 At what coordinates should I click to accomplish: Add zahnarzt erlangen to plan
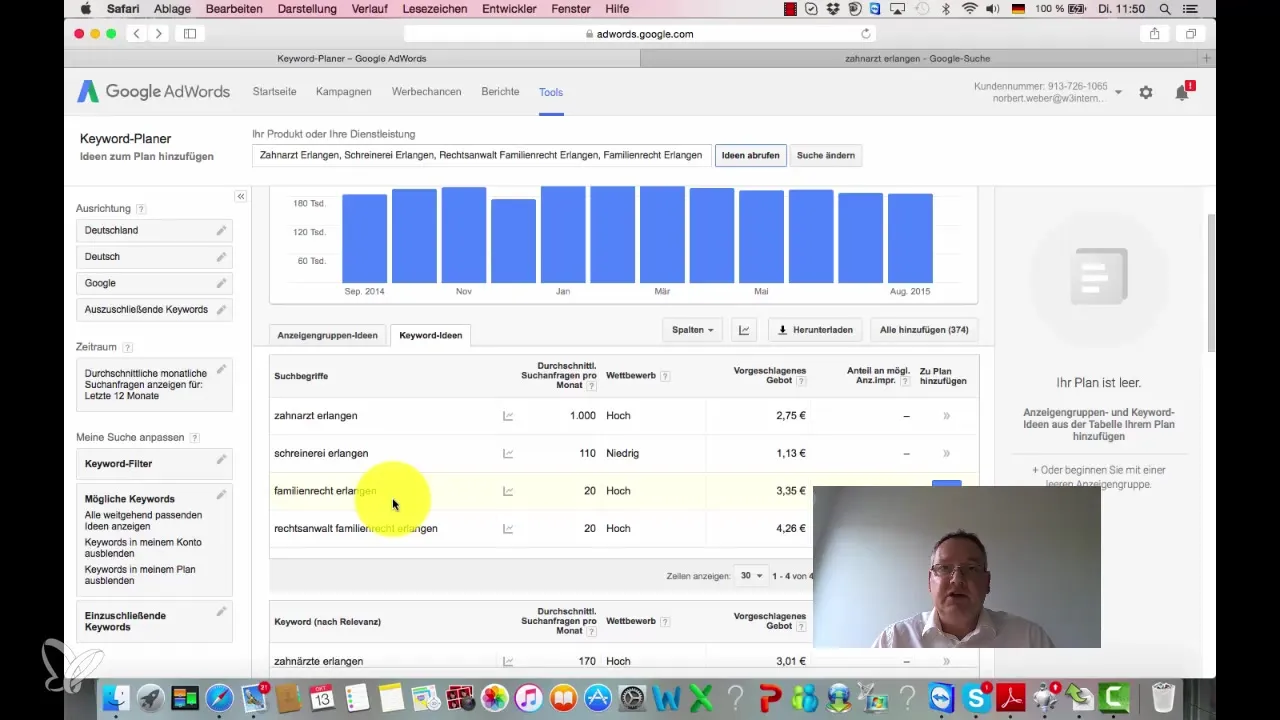(x=946, y=416)
